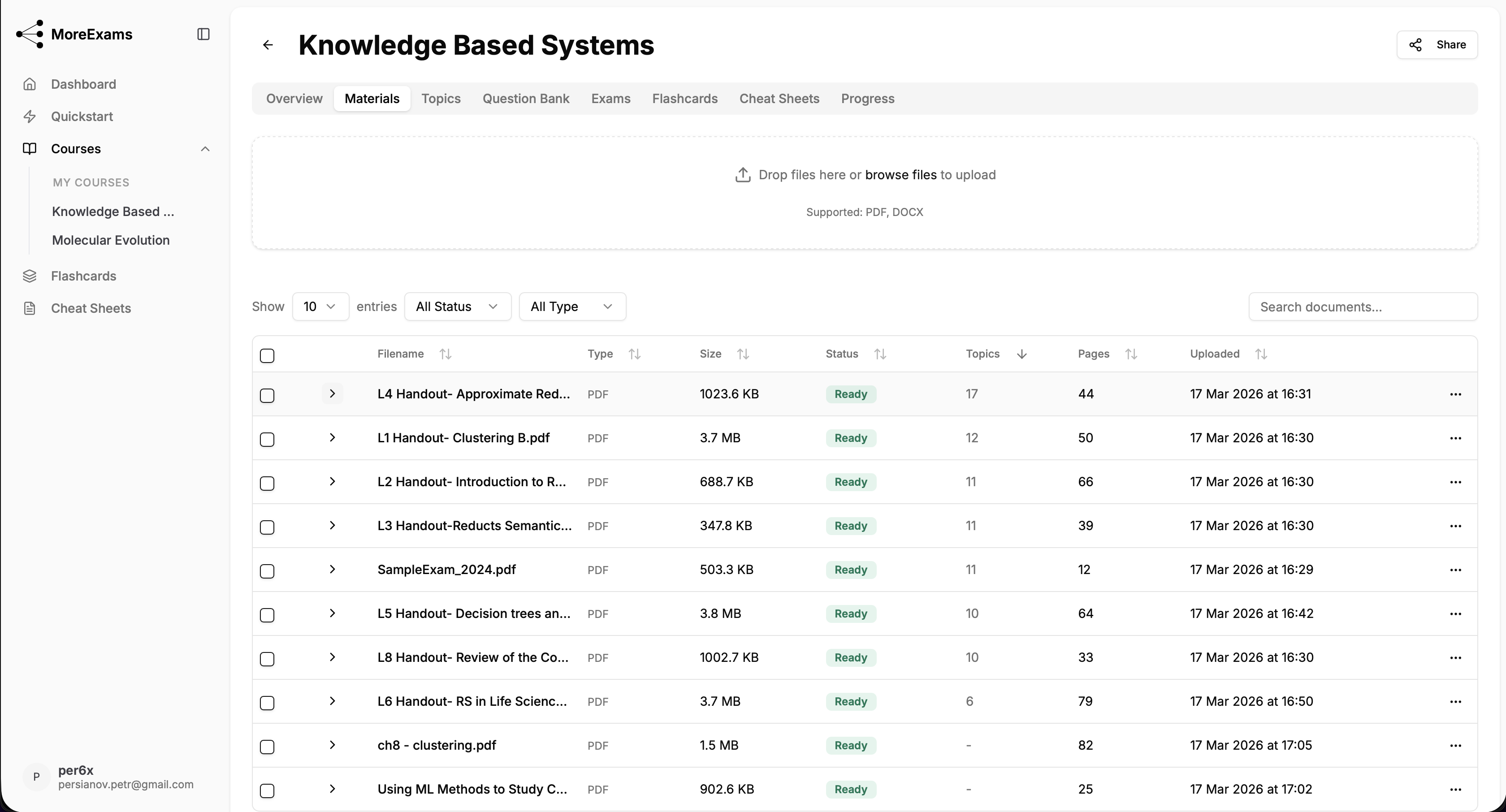This screenshot has width=1506, height=812.
Task: Click the Search documents field
Action: coord(1362,307)
